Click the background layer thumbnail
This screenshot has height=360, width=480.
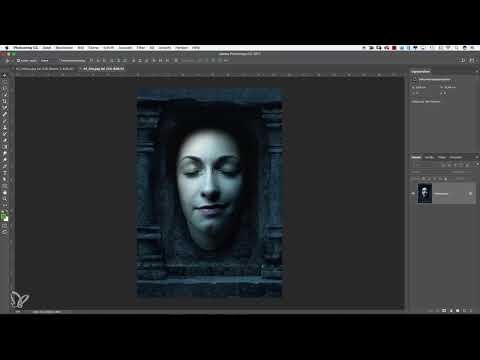[425, 193]
